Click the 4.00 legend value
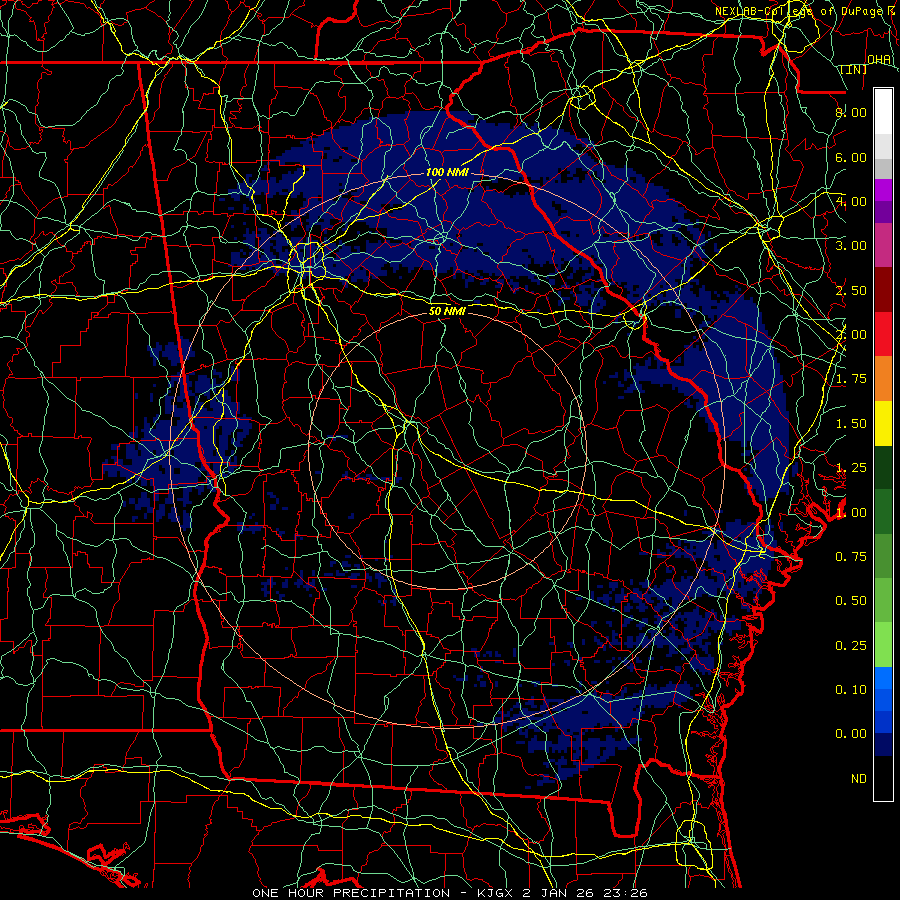The width and height of the screenshot is (900, 900). point(851,201)
